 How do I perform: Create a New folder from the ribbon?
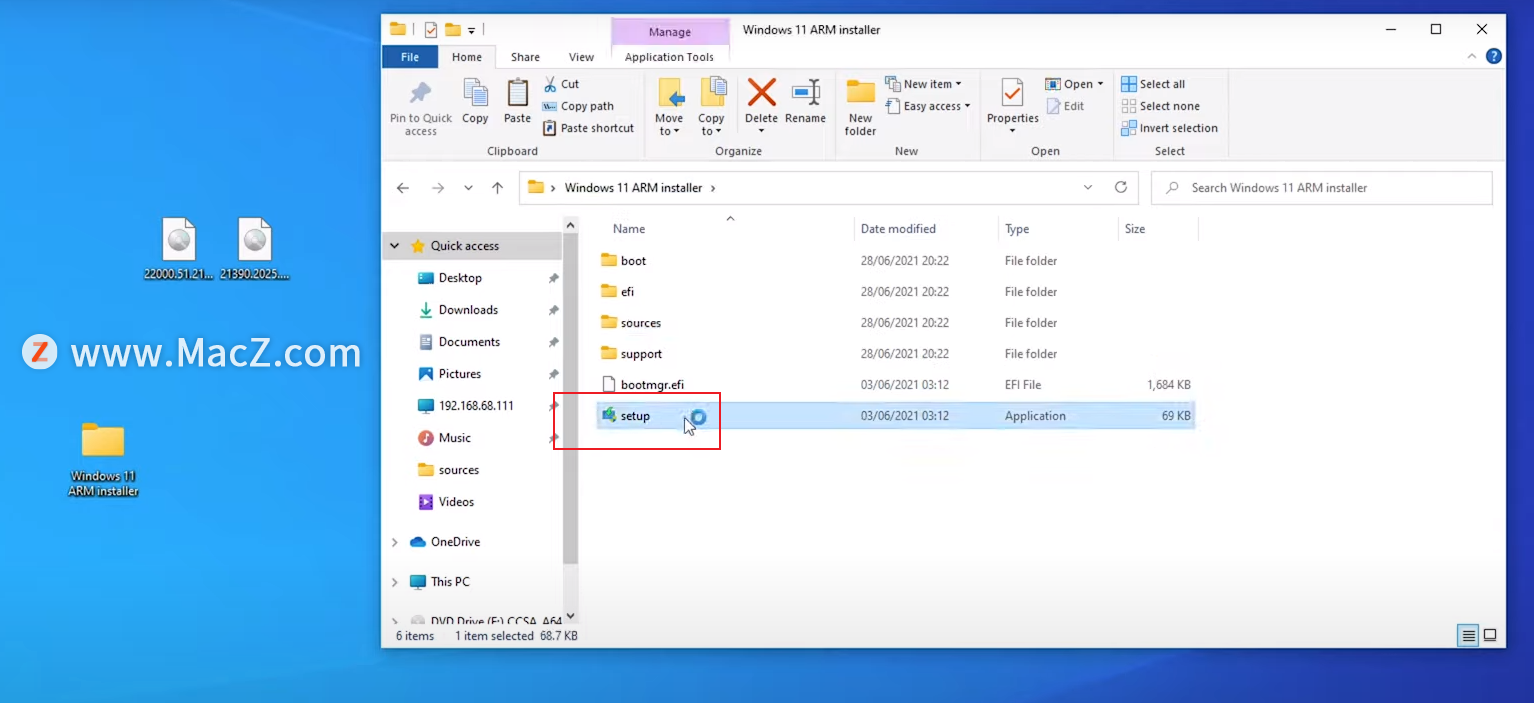[860, 107]
